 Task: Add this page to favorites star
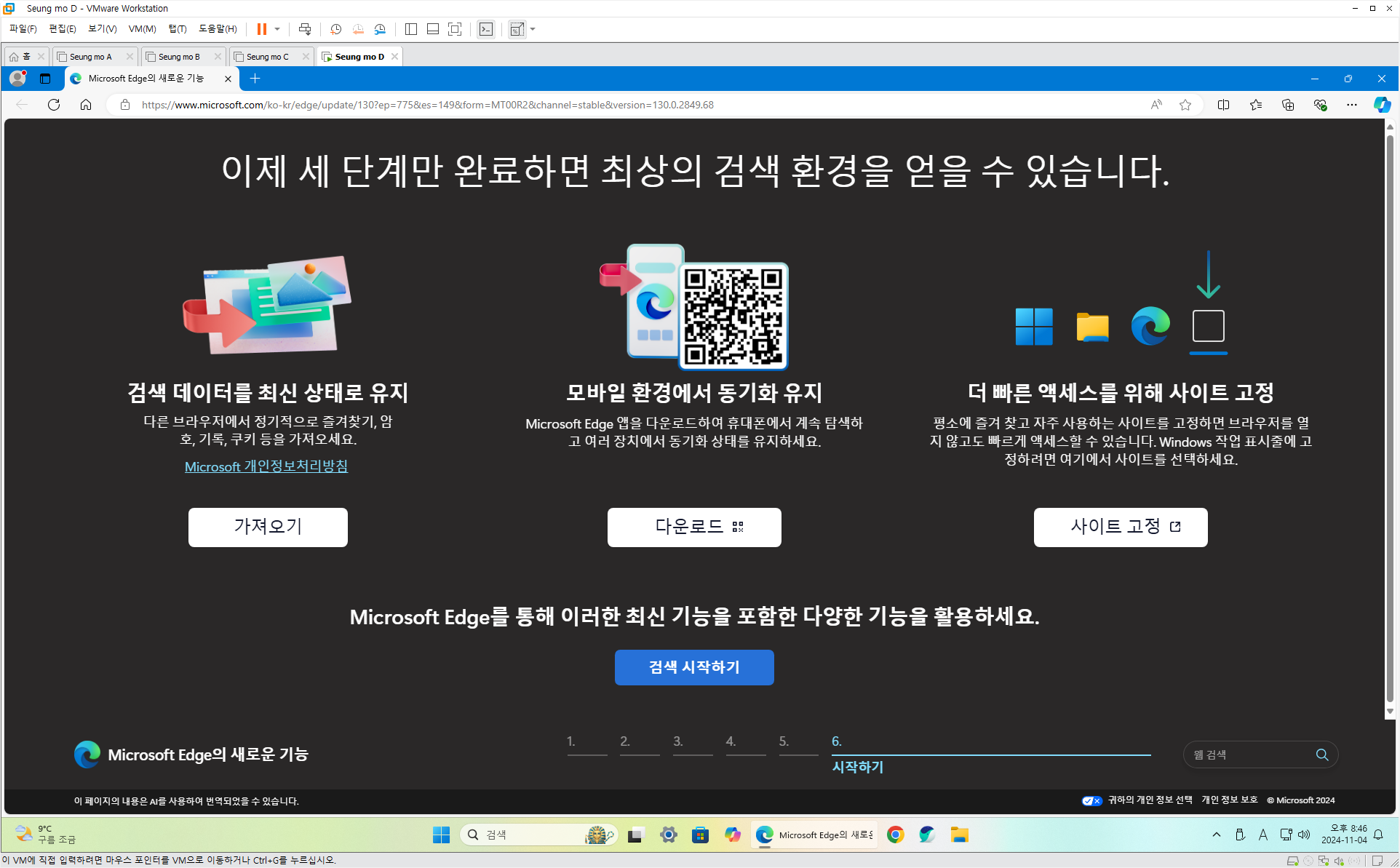1185,105
